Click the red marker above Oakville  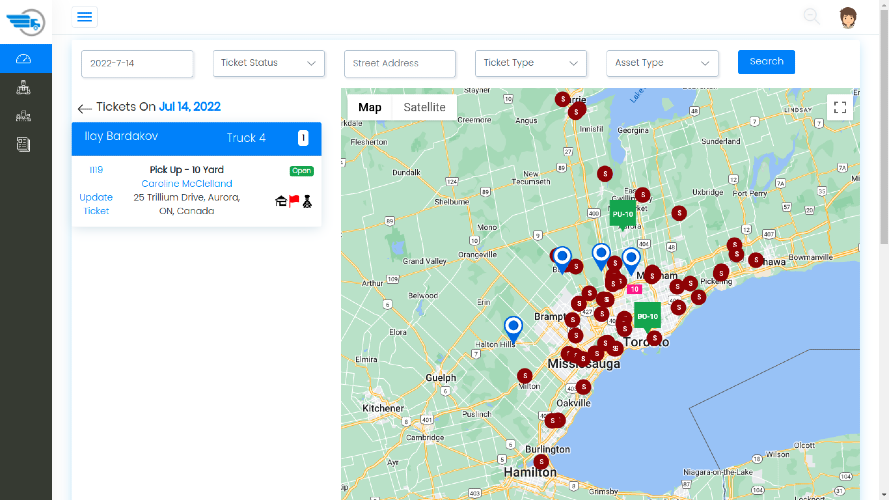[x=583, y=387]
